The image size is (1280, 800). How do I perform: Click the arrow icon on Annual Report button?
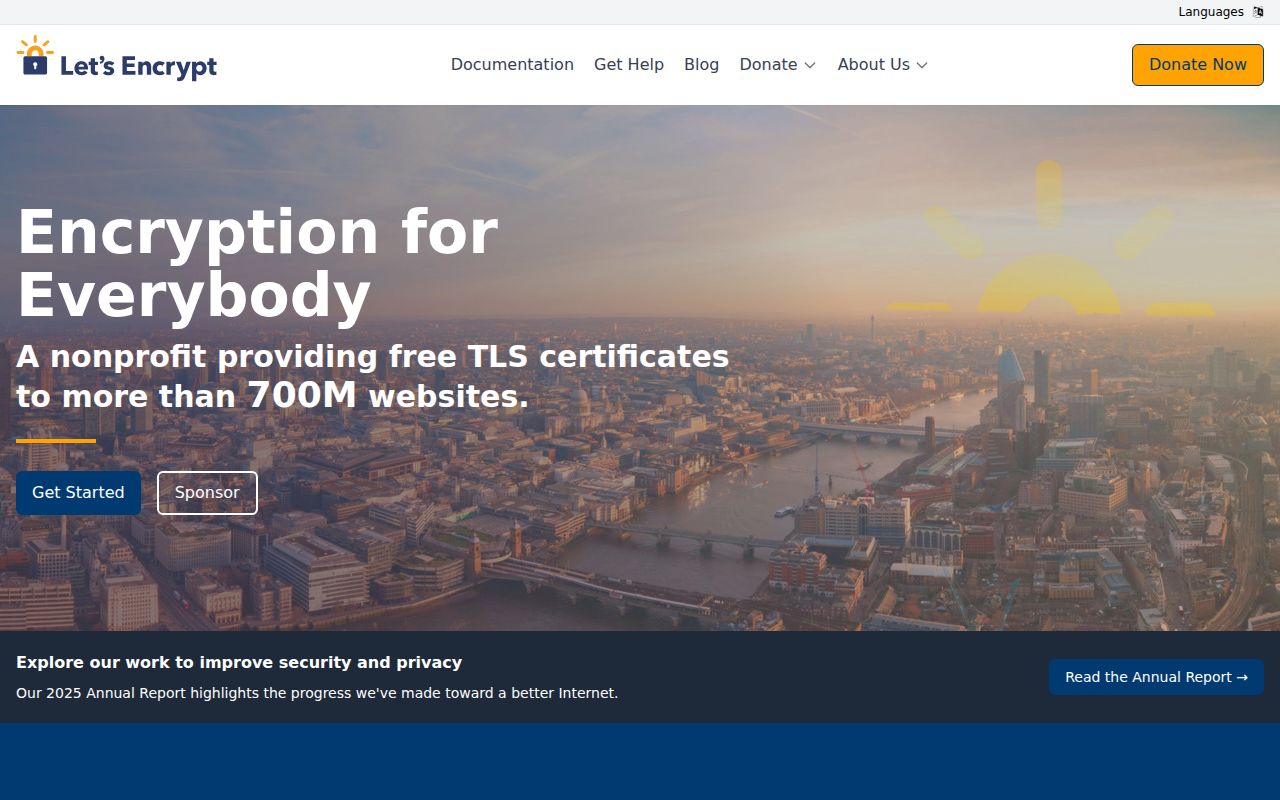1241,677
